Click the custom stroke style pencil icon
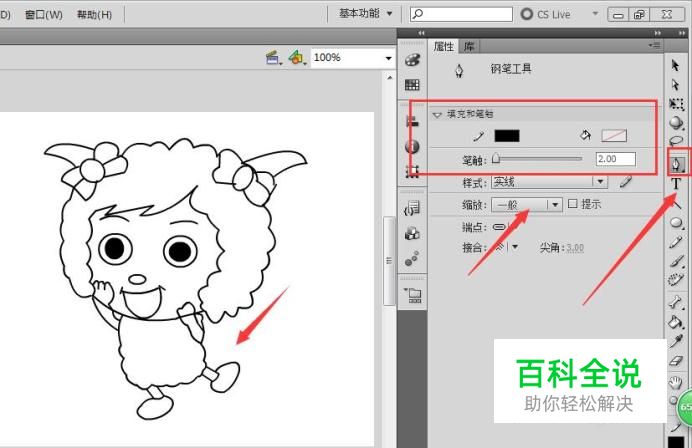This screenshot has height=448, width=692. click(625, 181)
